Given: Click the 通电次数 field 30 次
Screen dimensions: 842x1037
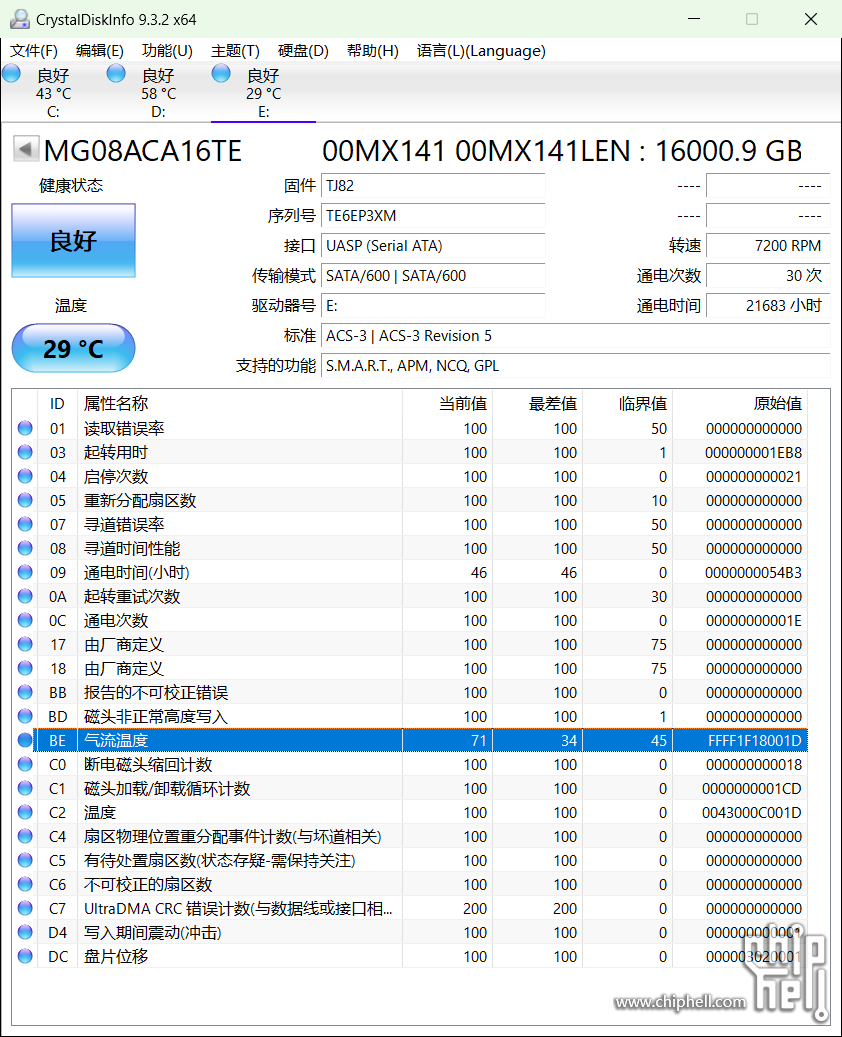Looking at the screenshot, I should click(x=768, y=276).
